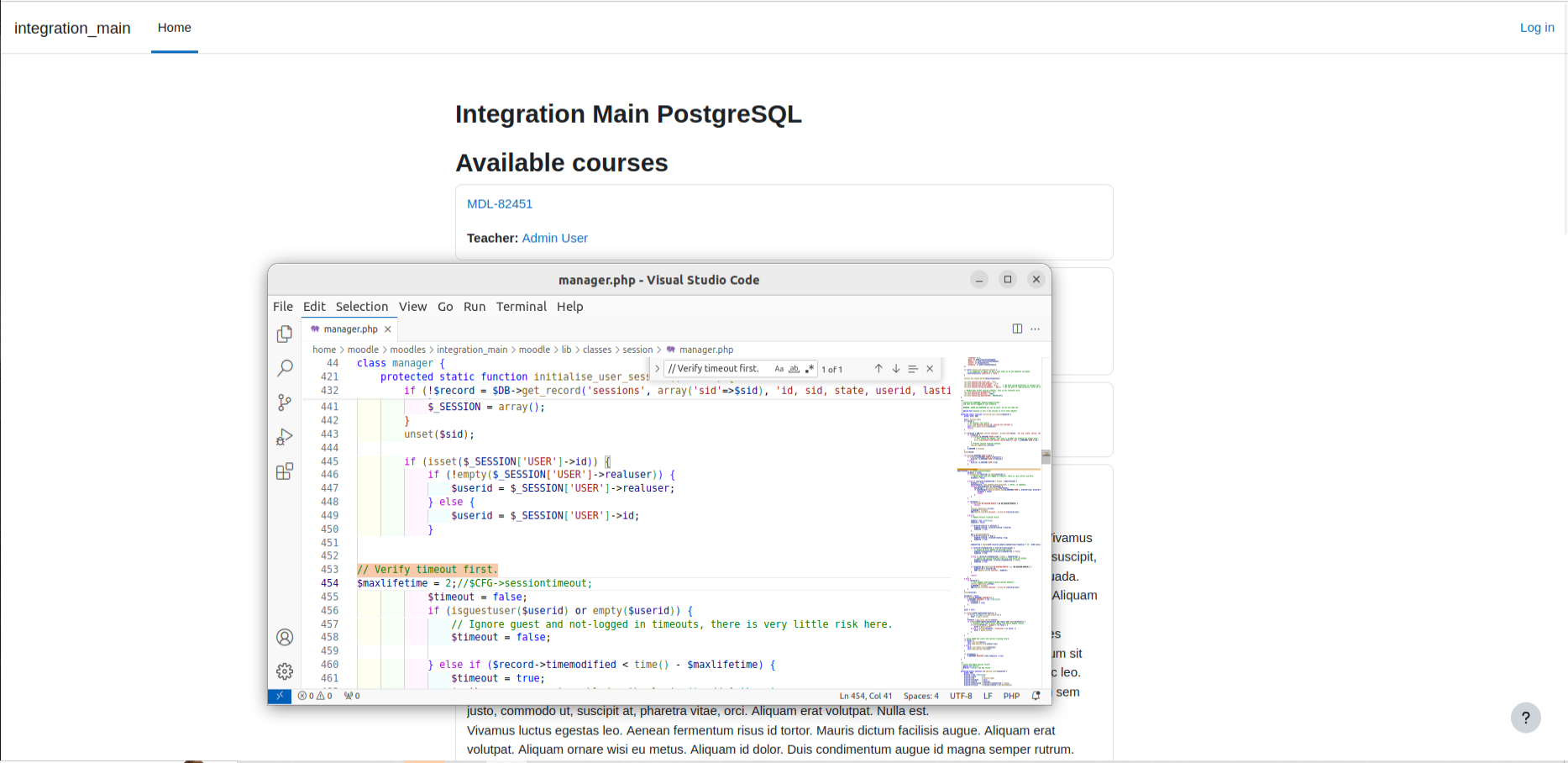Expand the Replace field in find widget

pos(657,369)
